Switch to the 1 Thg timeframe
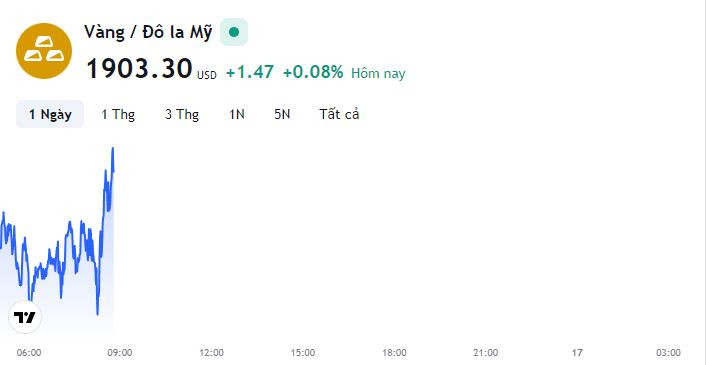Screen dimensions: 707x365 coord(118,114)
